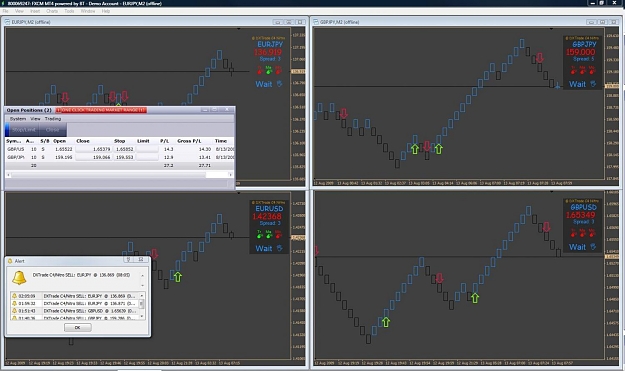Click the bell icon of the 01:59:32 alert
The width and height of the screenshot is (625, 371).
(14, 304)
